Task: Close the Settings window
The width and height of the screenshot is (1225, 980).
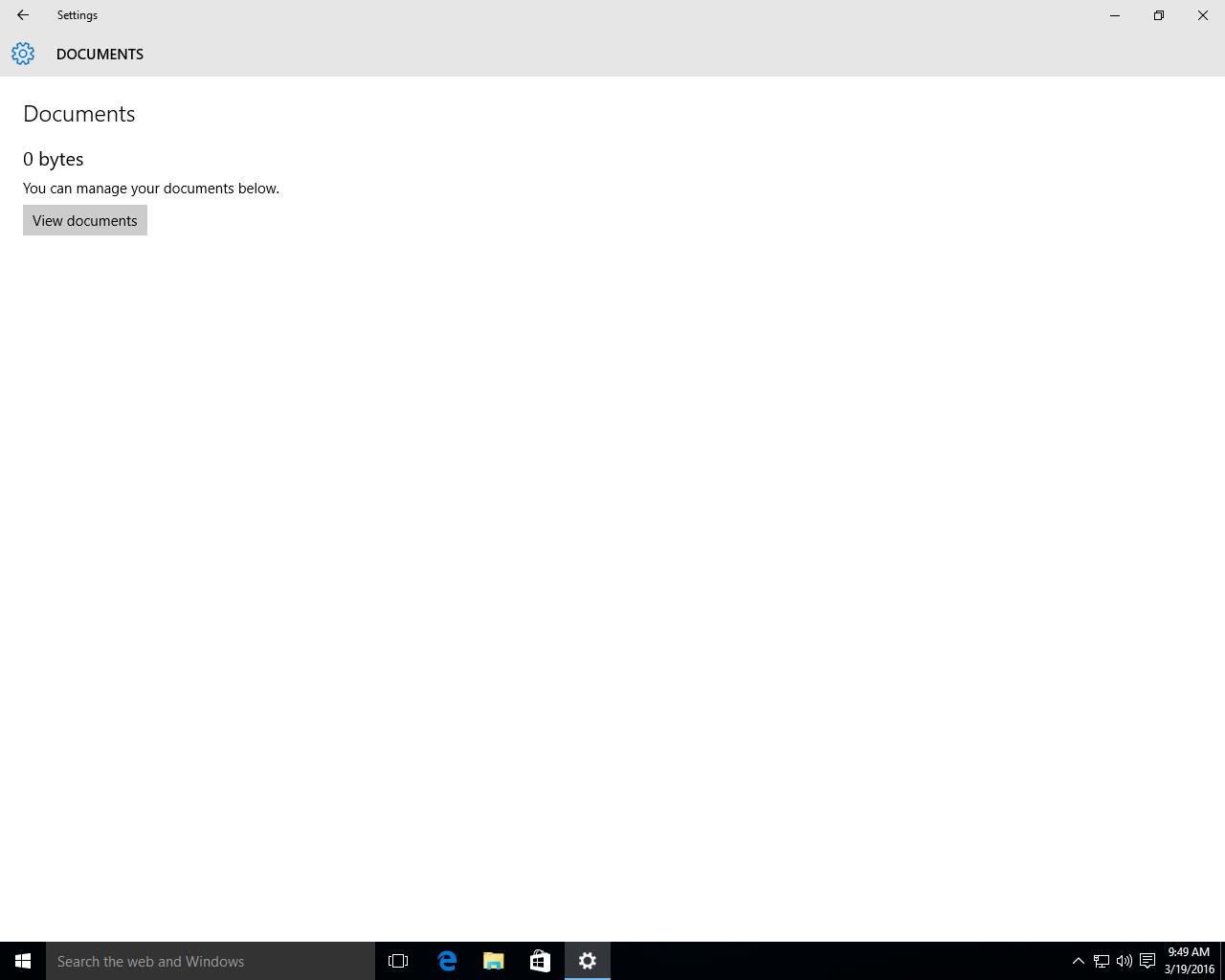Action: [1203, 15]
